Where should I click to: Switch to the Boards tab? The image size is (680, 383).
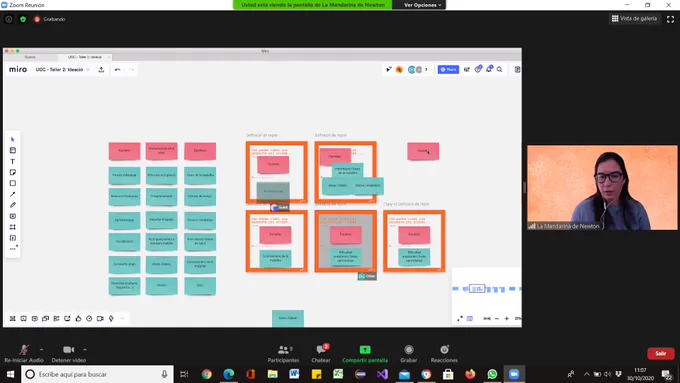pos(30,57)
